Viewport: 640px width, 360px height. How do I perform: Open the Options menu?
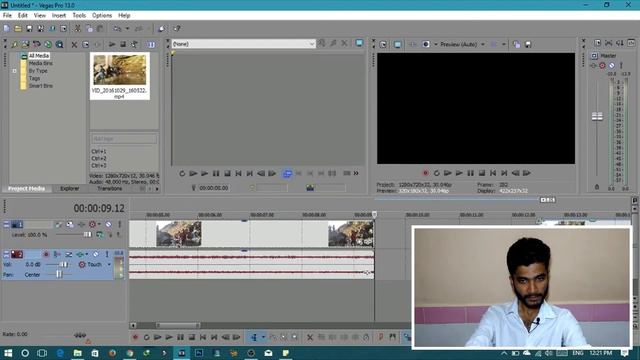coord(102,16)
